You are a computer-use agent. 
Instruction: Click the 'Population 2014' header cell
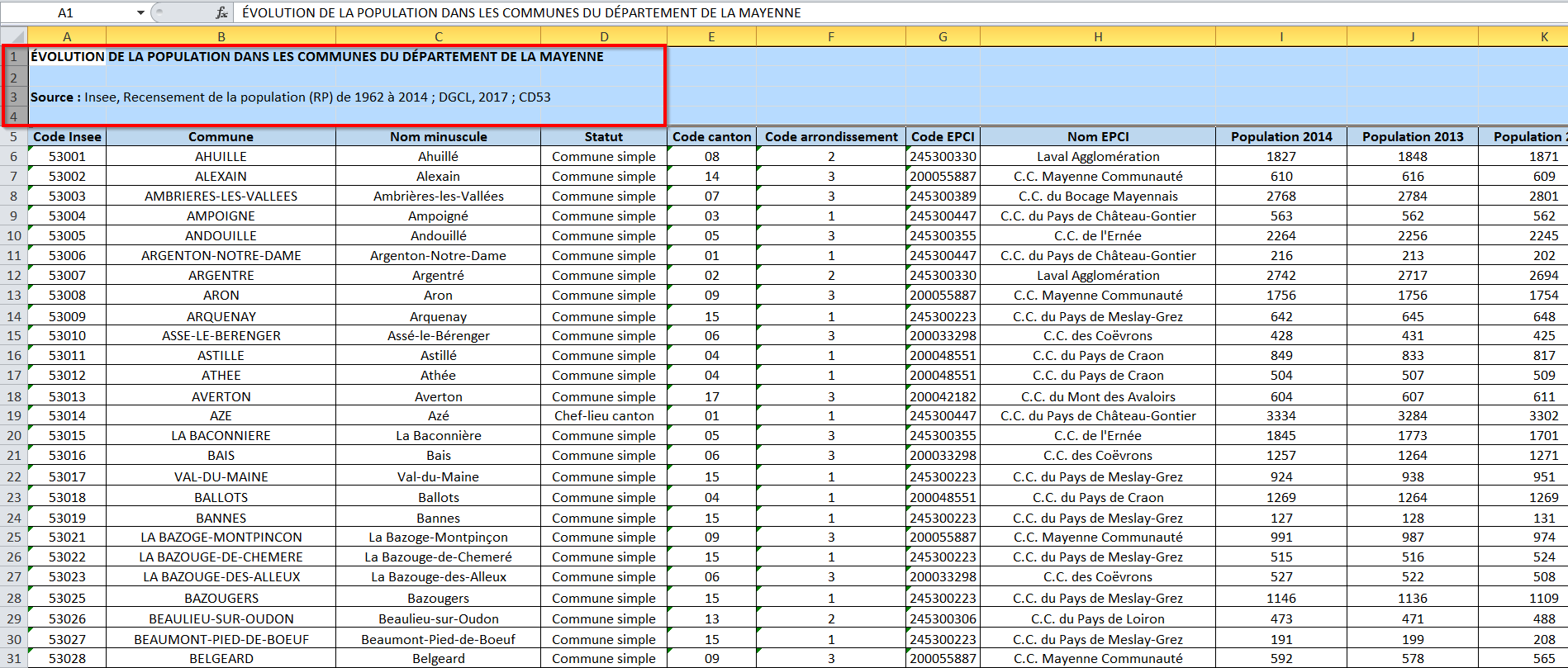[x=1281, y=136]
